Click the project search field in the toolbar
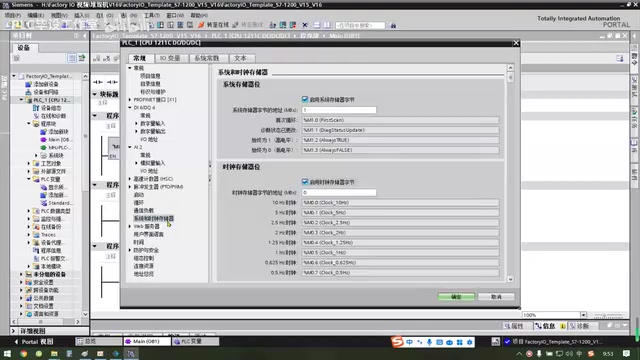 [x=360, y=25]
